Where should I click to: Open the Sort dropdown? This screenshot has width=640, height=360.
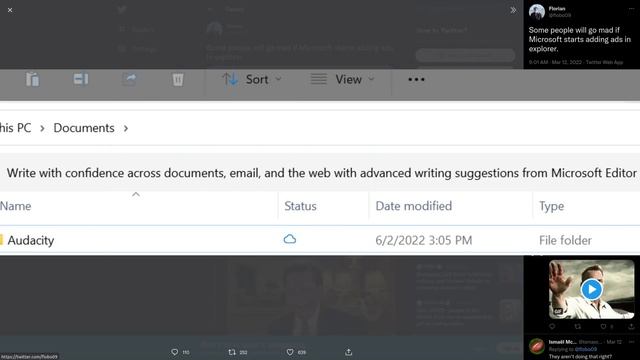[x=251, y=79]
